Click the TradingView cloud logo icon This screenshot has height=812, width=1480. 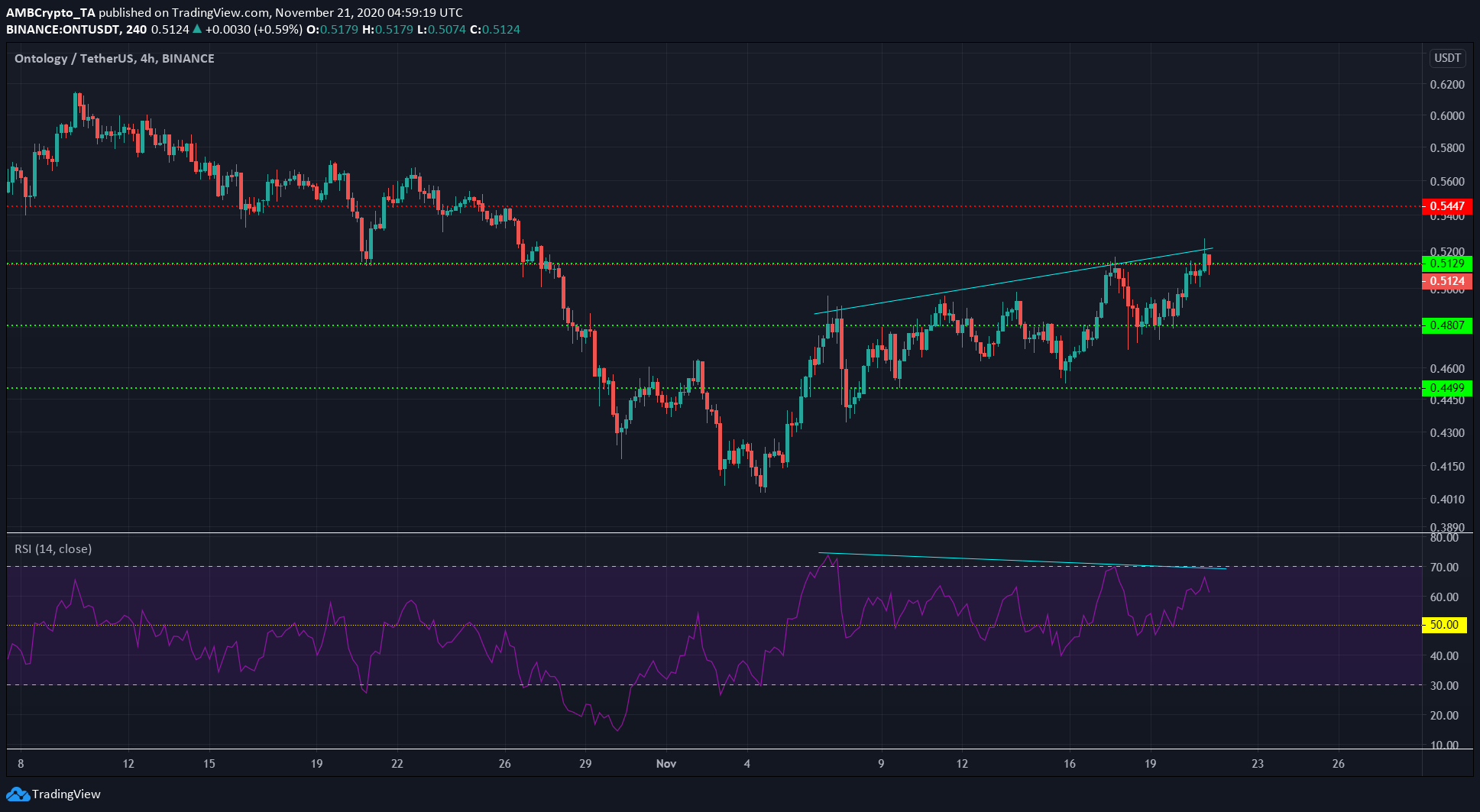click(x=18, y=794)
